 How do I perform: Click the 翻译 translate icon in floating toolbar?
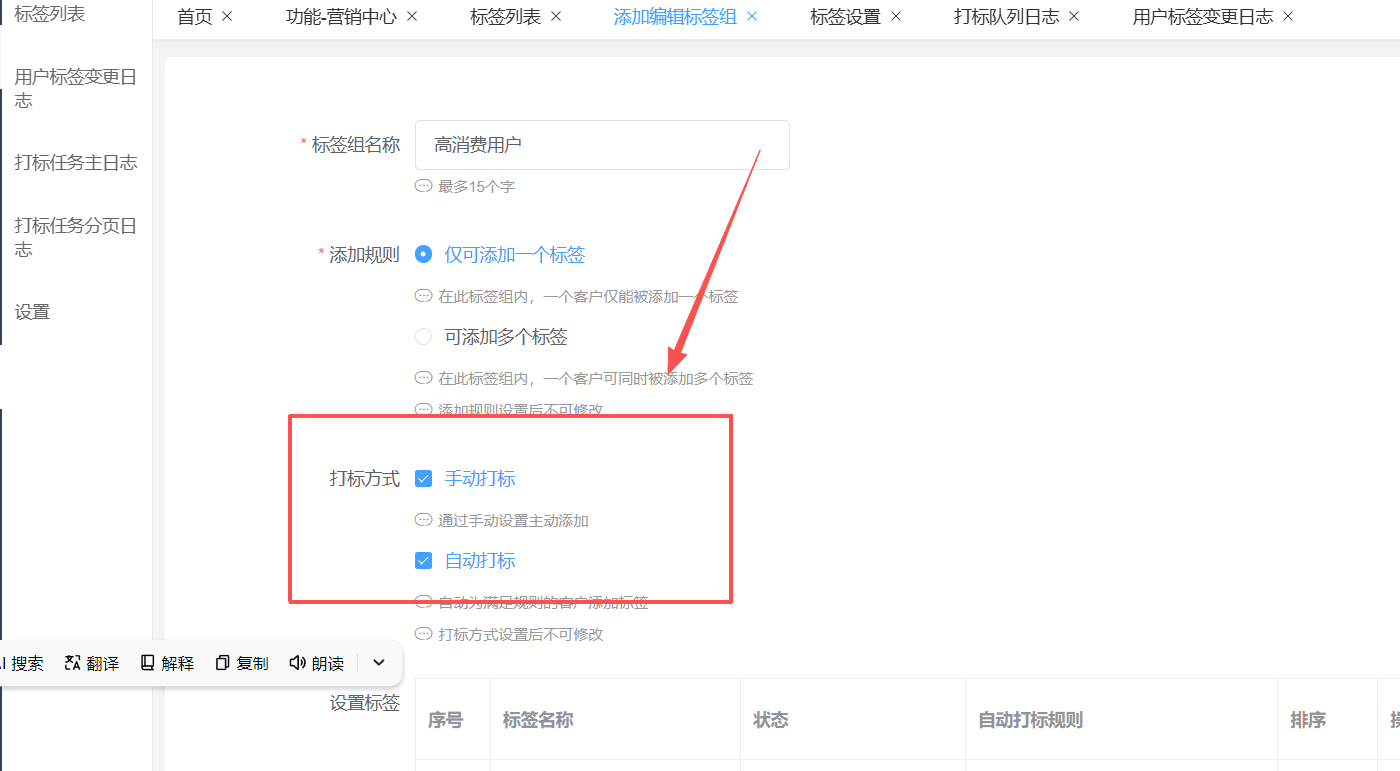coord(72,663)
